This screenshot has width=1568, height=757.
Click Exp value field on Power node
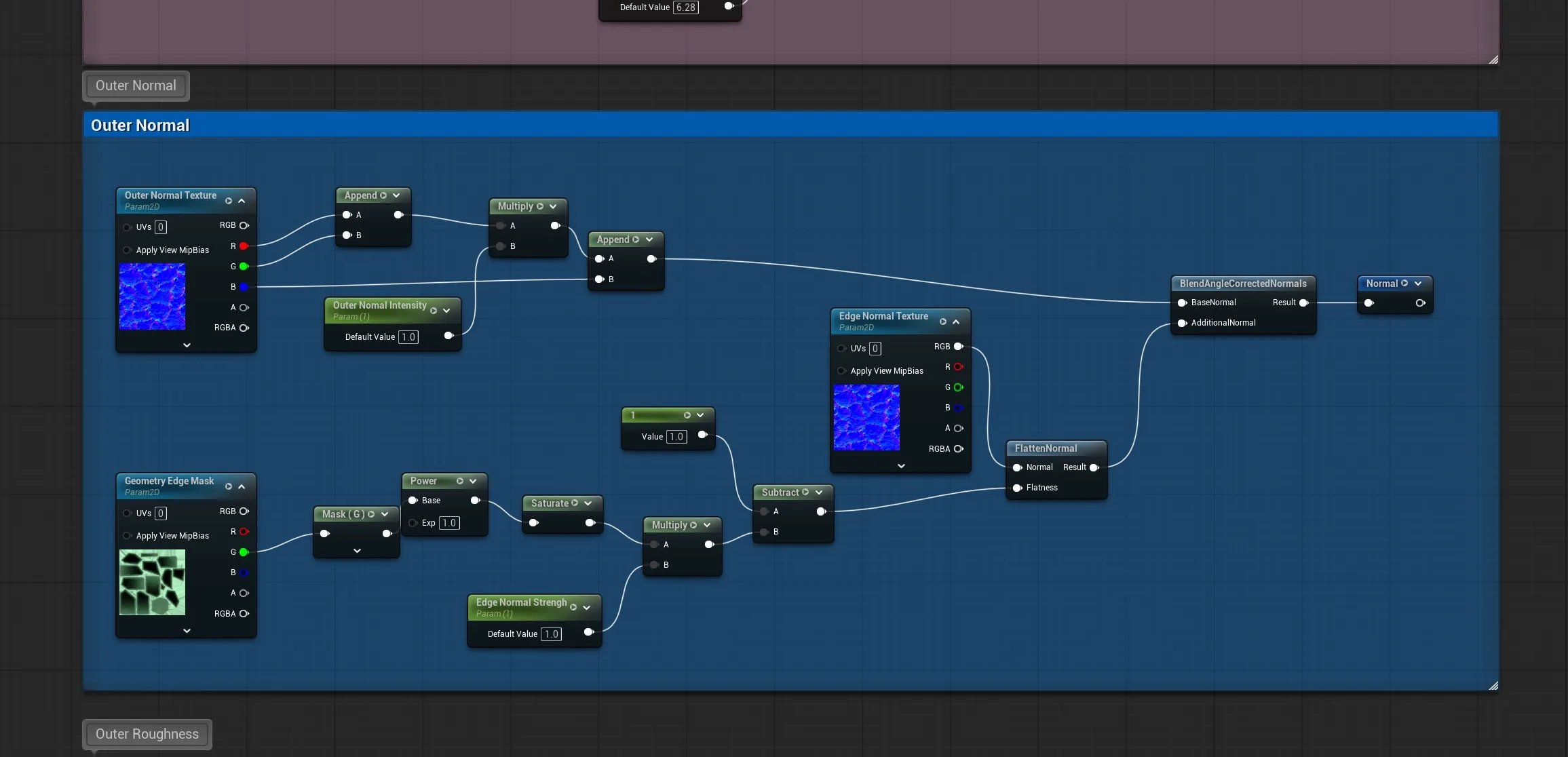(449, 523)
